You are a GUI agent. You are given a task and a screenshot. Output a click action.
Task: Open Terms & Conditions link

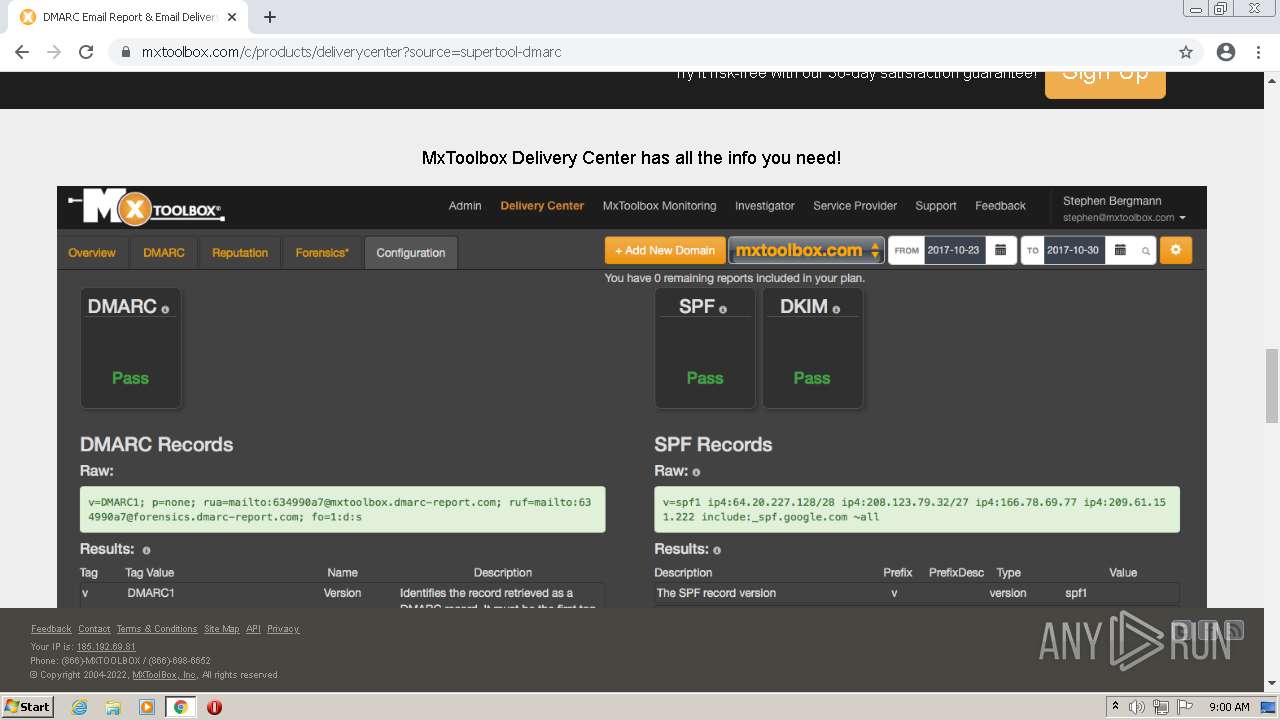(x=157, y=629)
